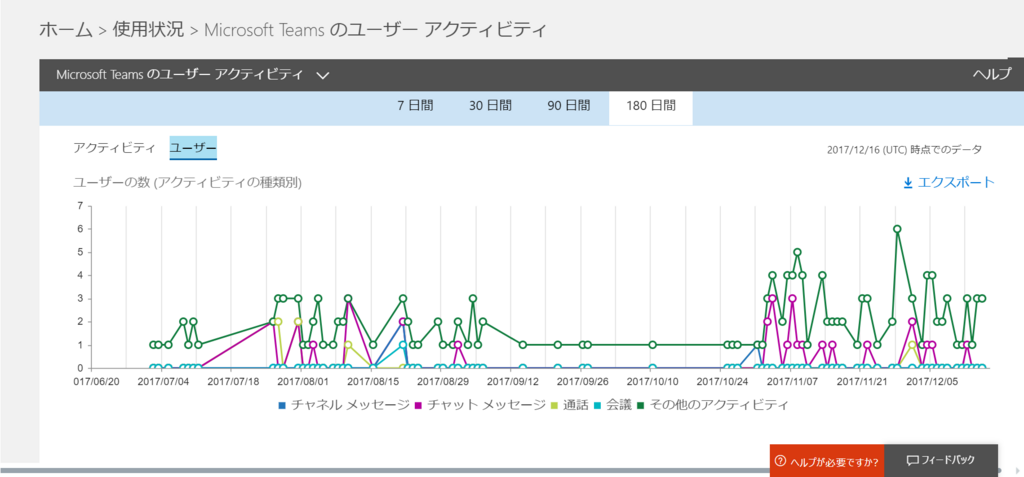Switch to the 30 日間 period tab
The image size is (1024, 477).
490,105
